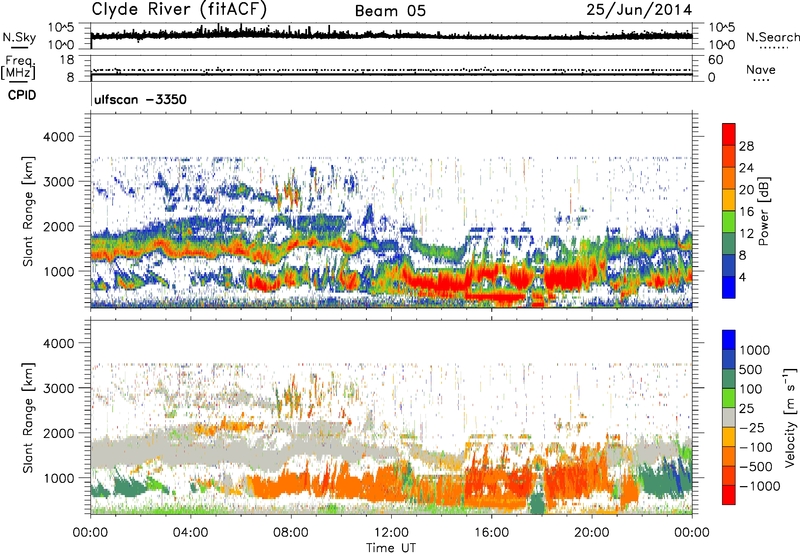The image size is (800, 554).
Task: Click the blue bottom segment of power colorbar
Action: (x=729, y=287)
